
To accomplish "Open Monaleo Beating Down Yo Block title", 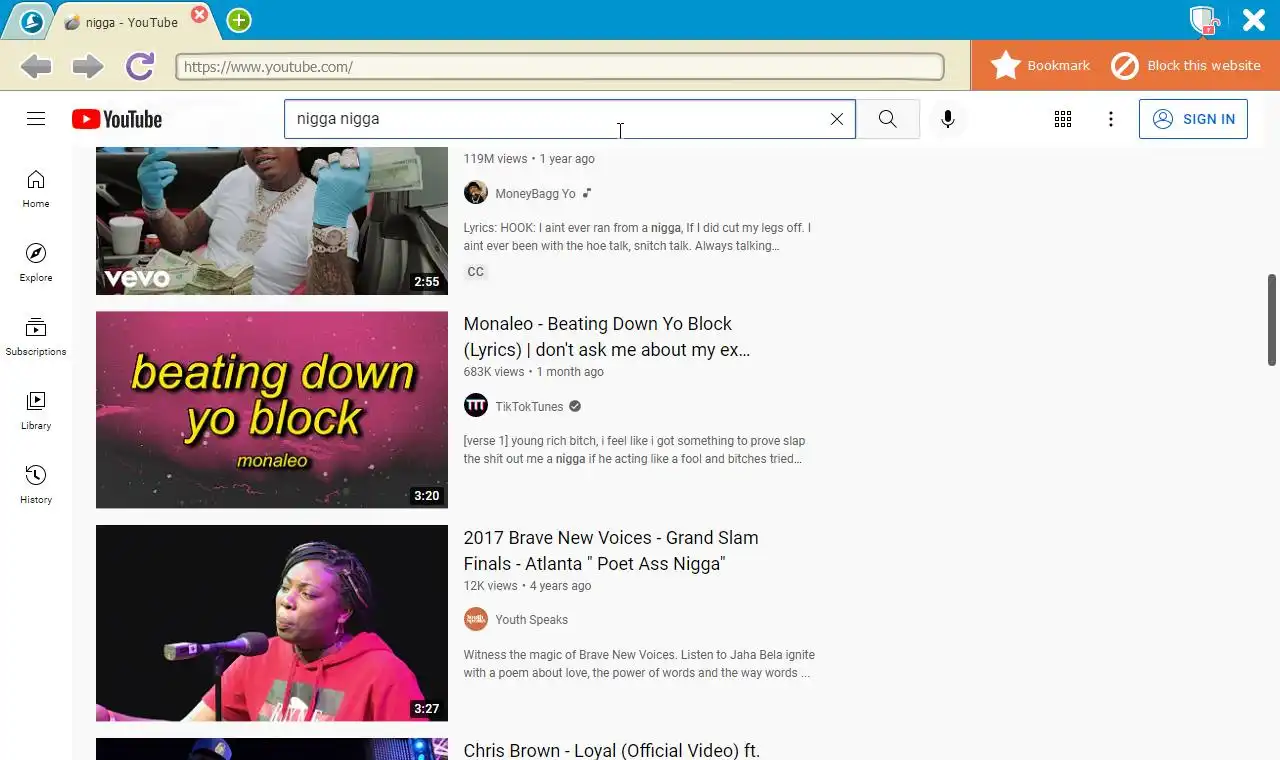I will coord(607,337).
